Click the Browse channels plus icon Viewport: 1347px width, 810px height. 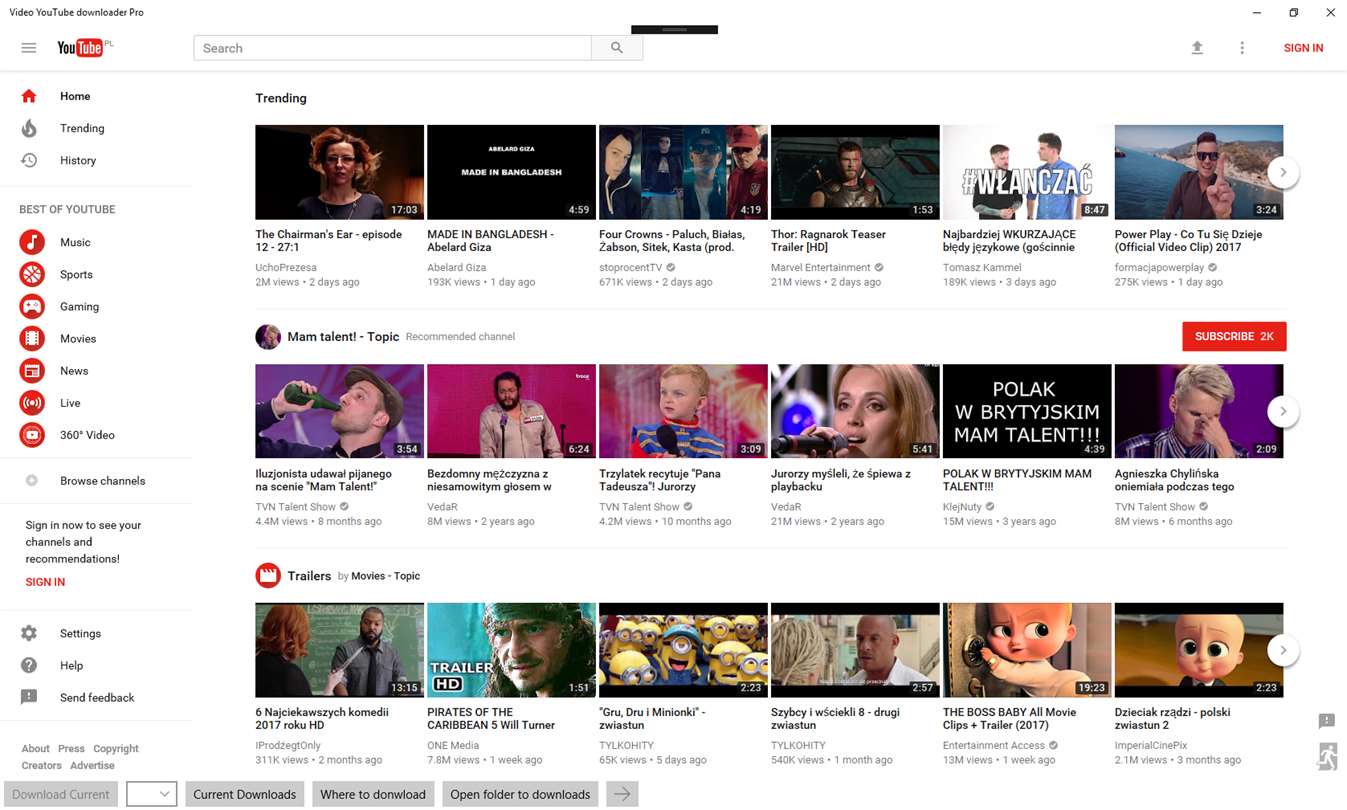coord(32,481)
